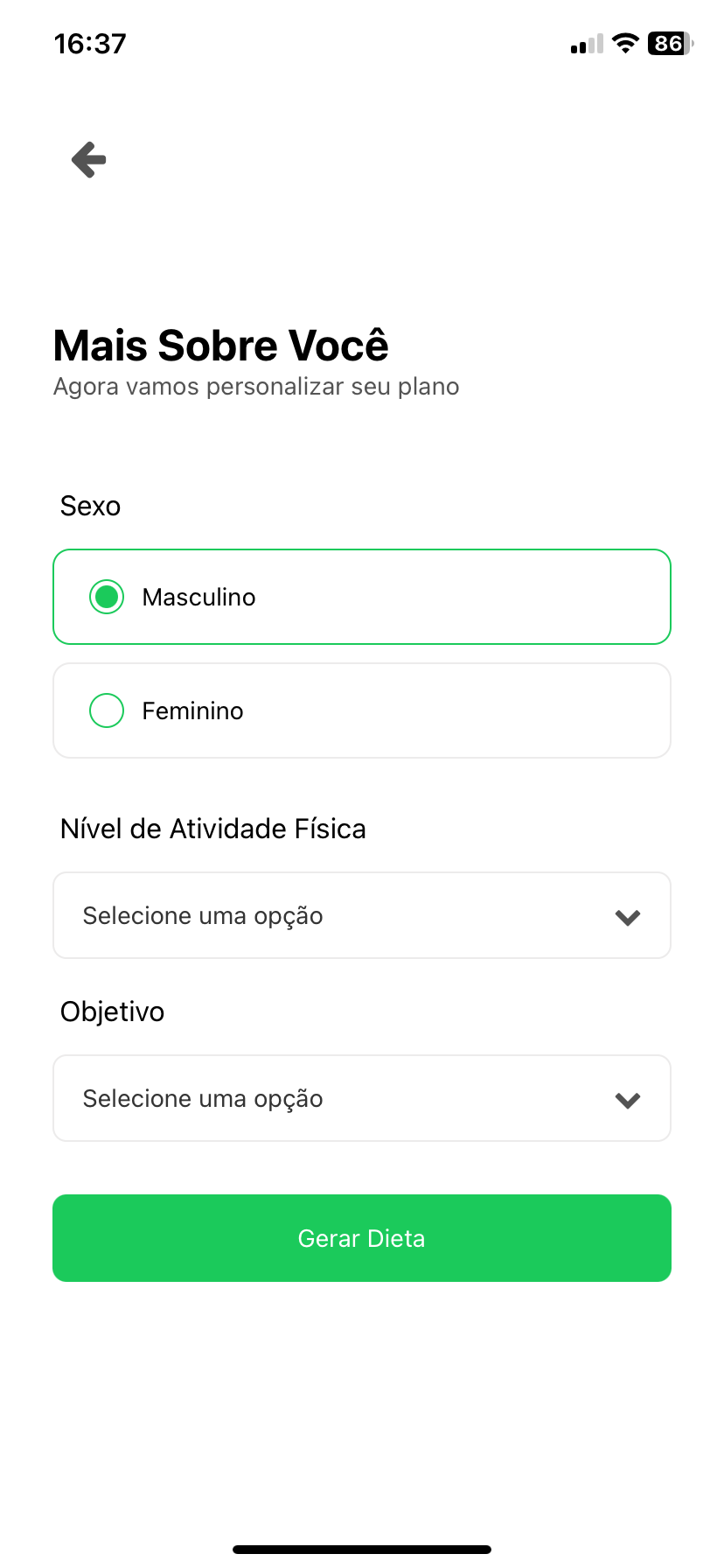Choose the Feminino option text
Image resolution: width=724 pixels, height=1568 pixels.
(x=192, y=710)
